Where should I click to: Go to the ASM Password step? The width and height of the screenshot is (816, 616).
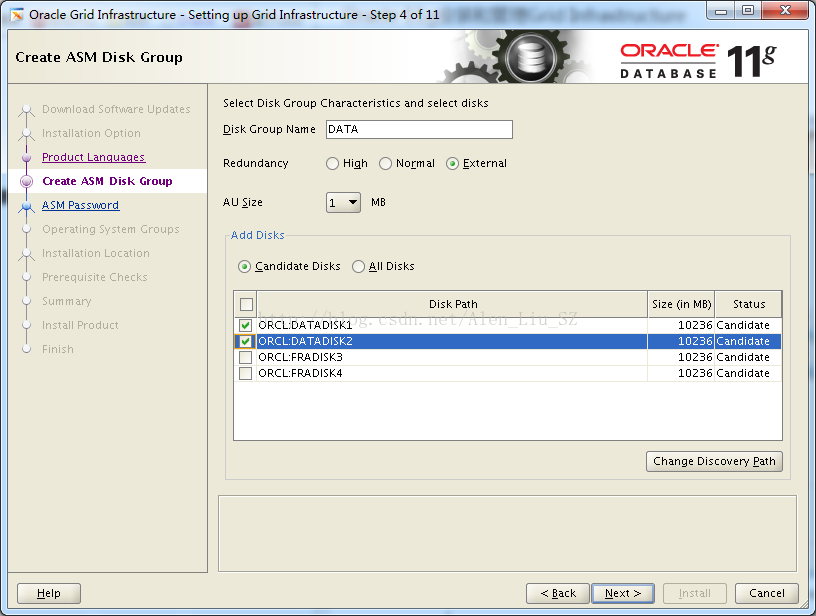(x=80, y=205)
